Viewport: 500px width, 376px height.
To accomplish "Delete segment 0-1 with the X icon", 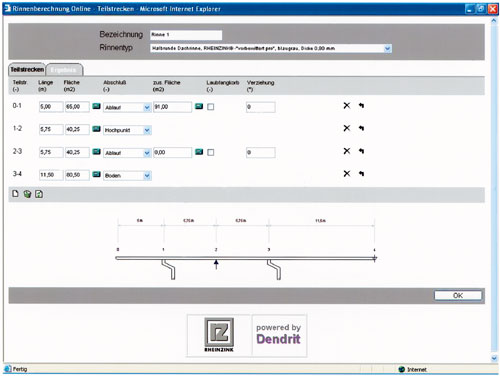I will pos(347,105).
